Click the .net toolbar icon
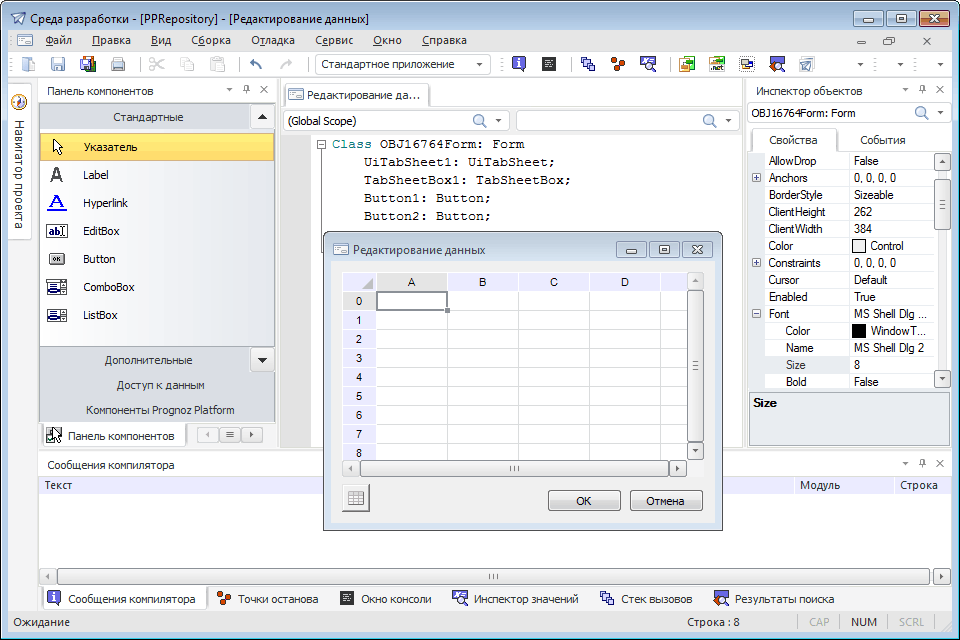 coord(717,64)
